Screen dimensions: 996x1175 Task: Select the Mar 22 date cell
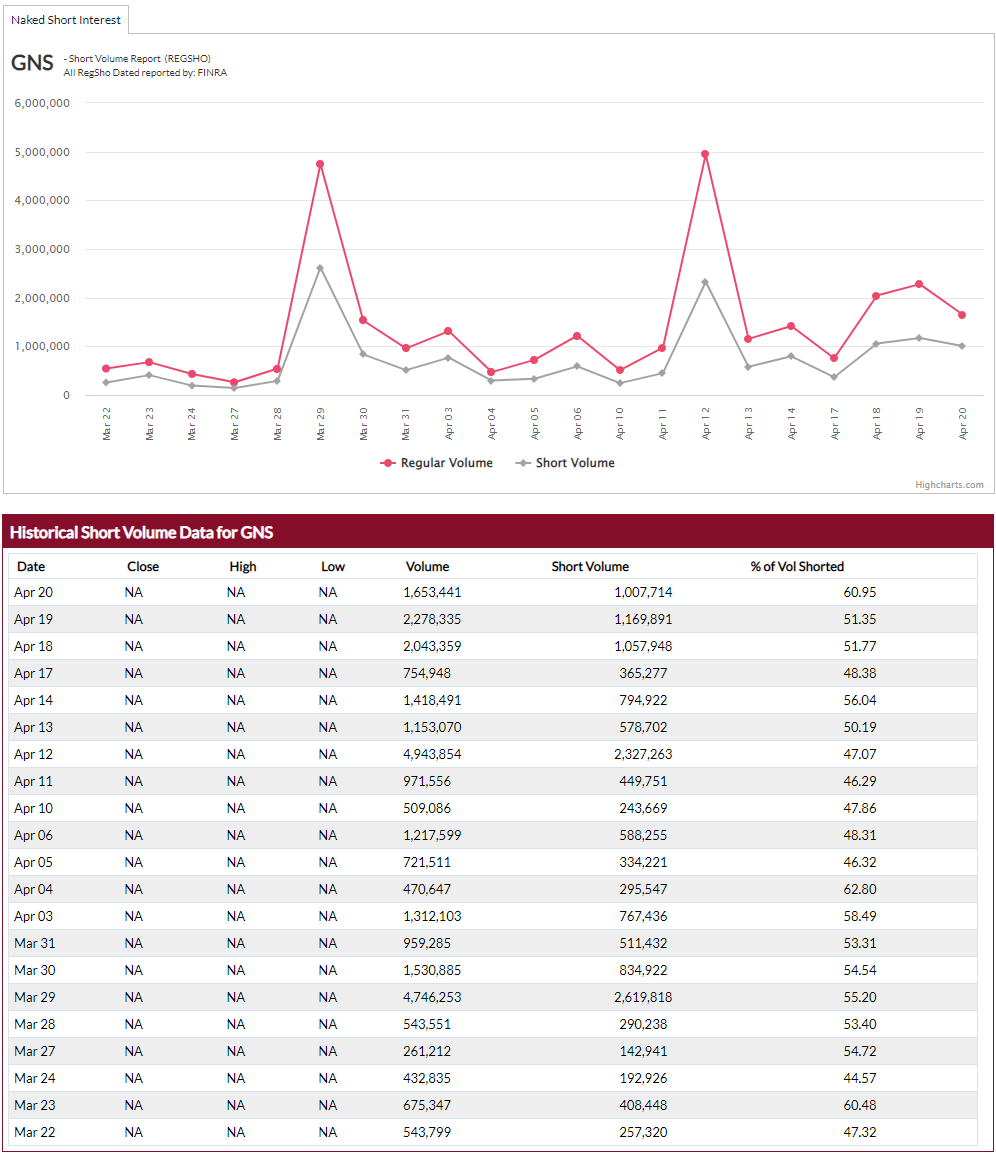click(x=34, y=1132)
